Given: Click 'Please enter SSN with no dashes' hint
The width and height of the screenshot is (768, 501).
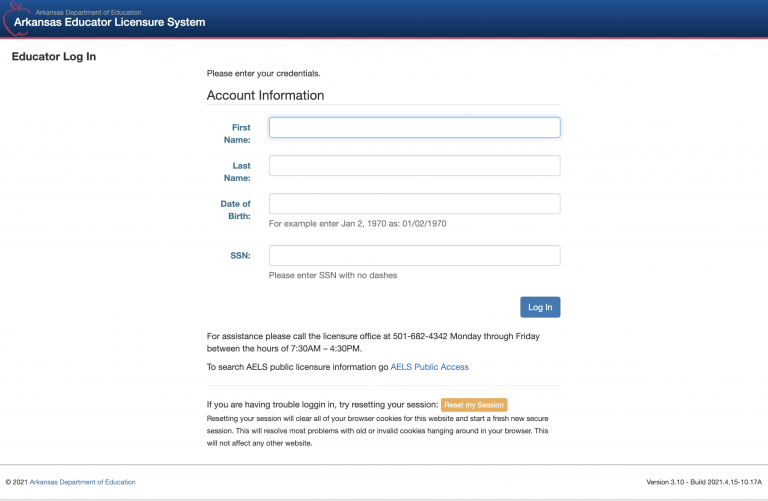Looking at the screenshot, I should pyautogui.click(x=333, y=275).
